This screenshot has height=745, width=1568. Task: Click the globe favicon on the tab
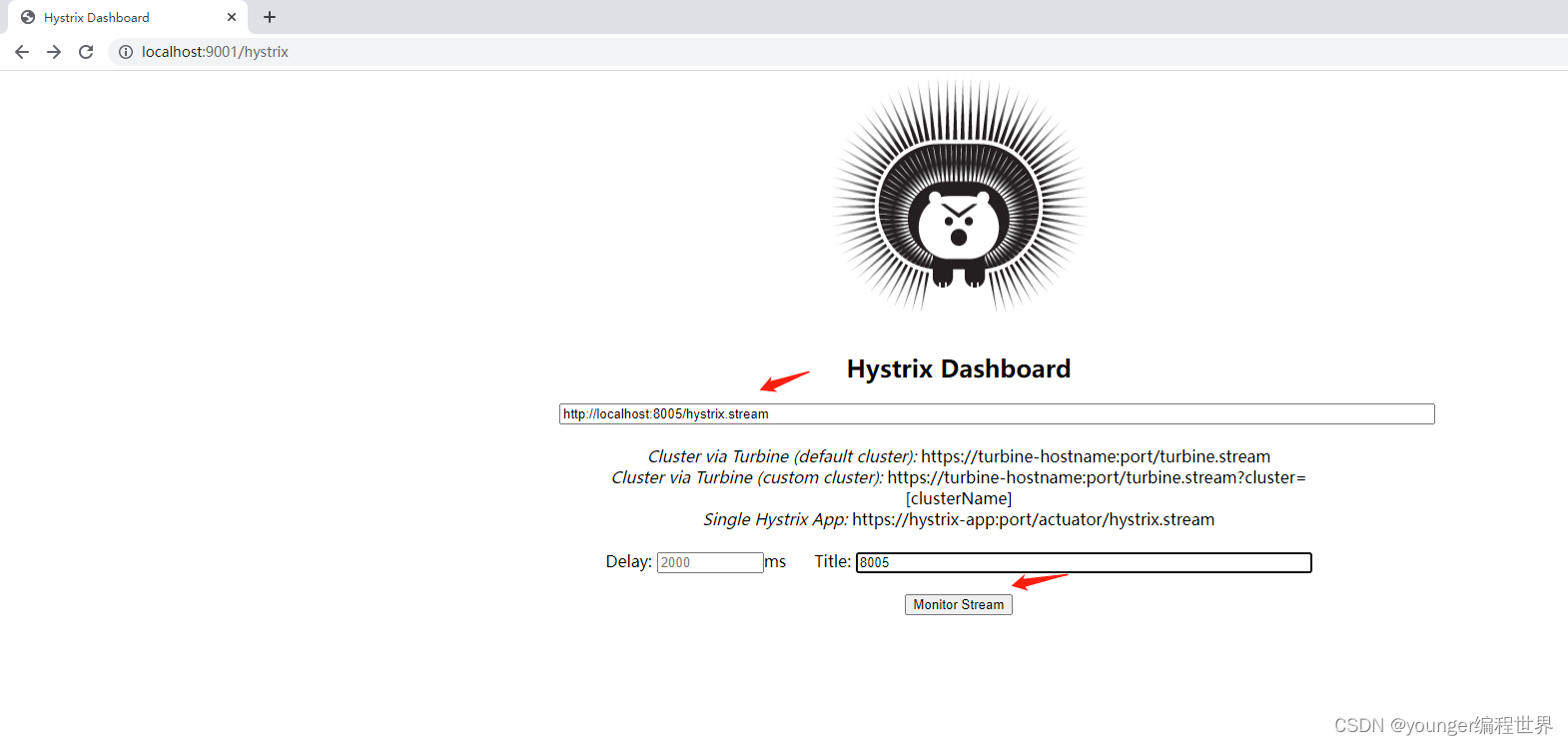coord(28,17)
